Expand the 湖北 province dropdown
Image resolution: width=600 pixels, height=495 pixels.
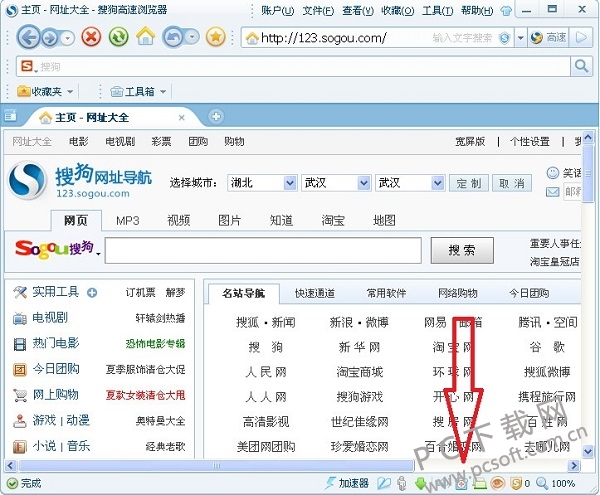coord(290,183)
